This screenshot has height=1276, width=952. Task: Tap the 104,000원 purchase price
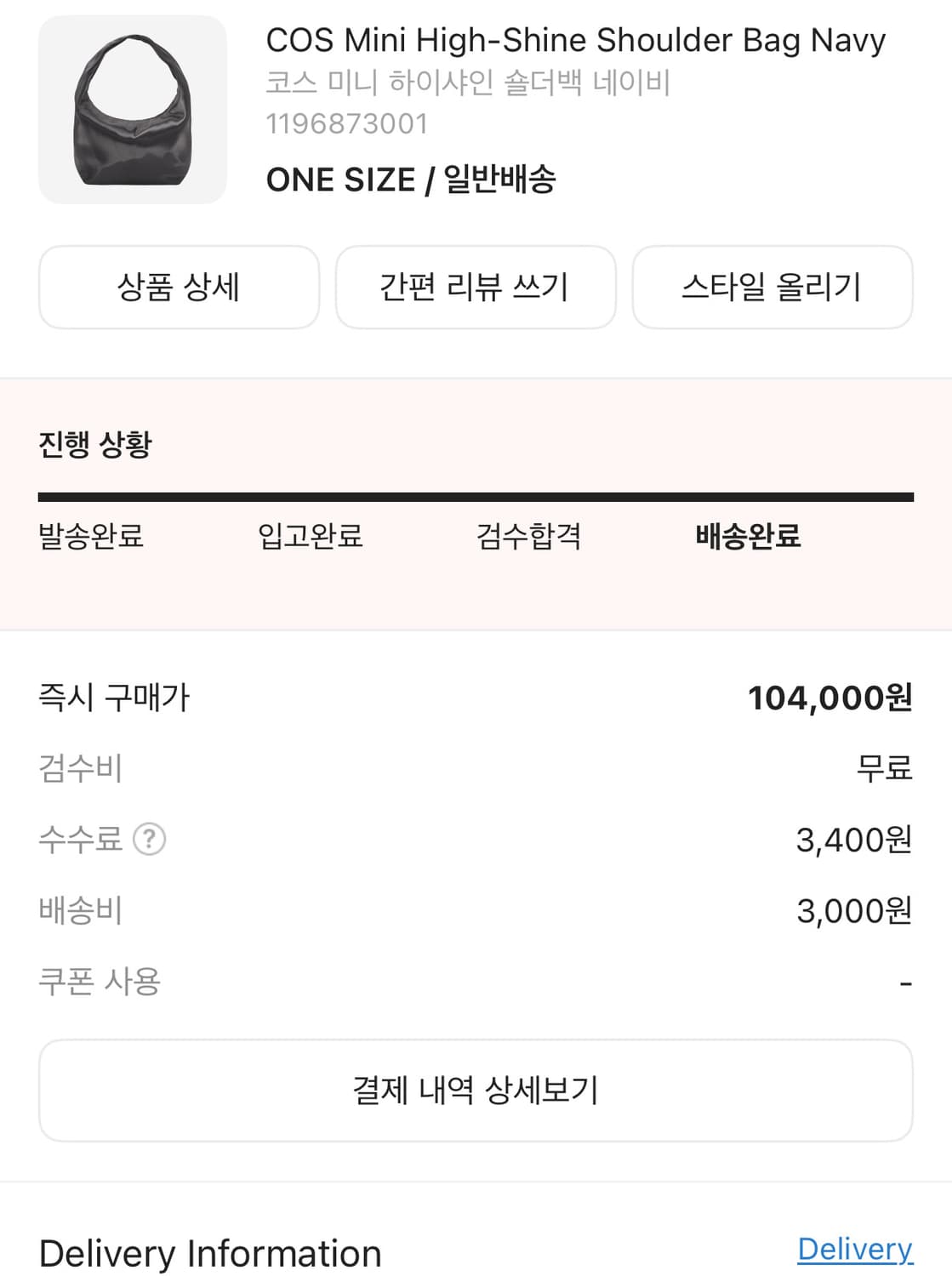tap(829, 698)
